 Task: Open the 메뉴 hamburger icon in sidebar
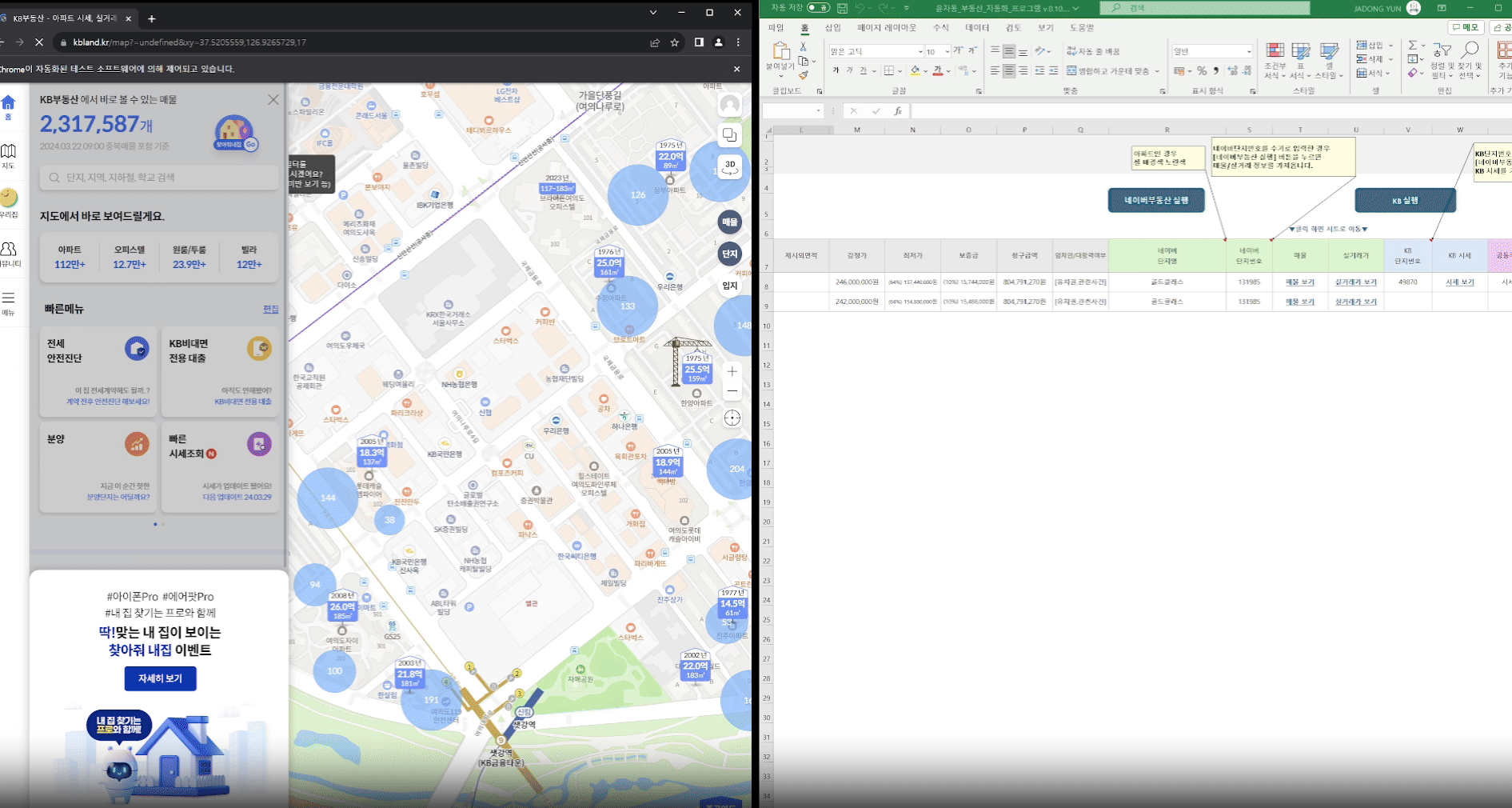(8, 303)
